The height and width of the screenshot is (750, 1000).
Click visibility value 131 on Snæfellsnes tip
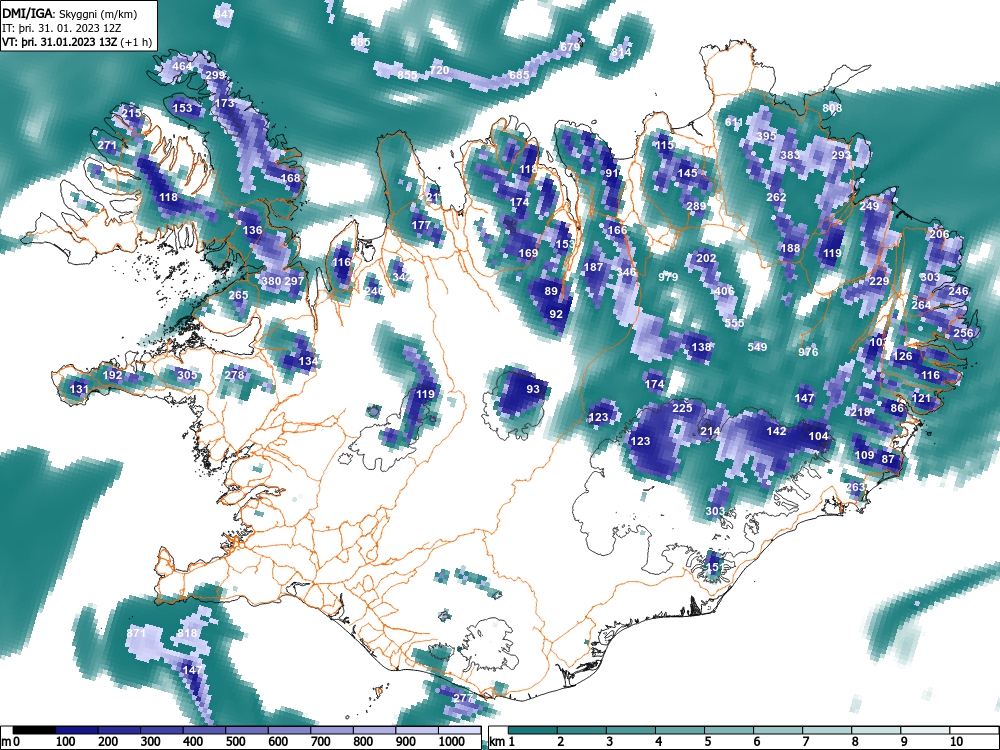point(79,389)
